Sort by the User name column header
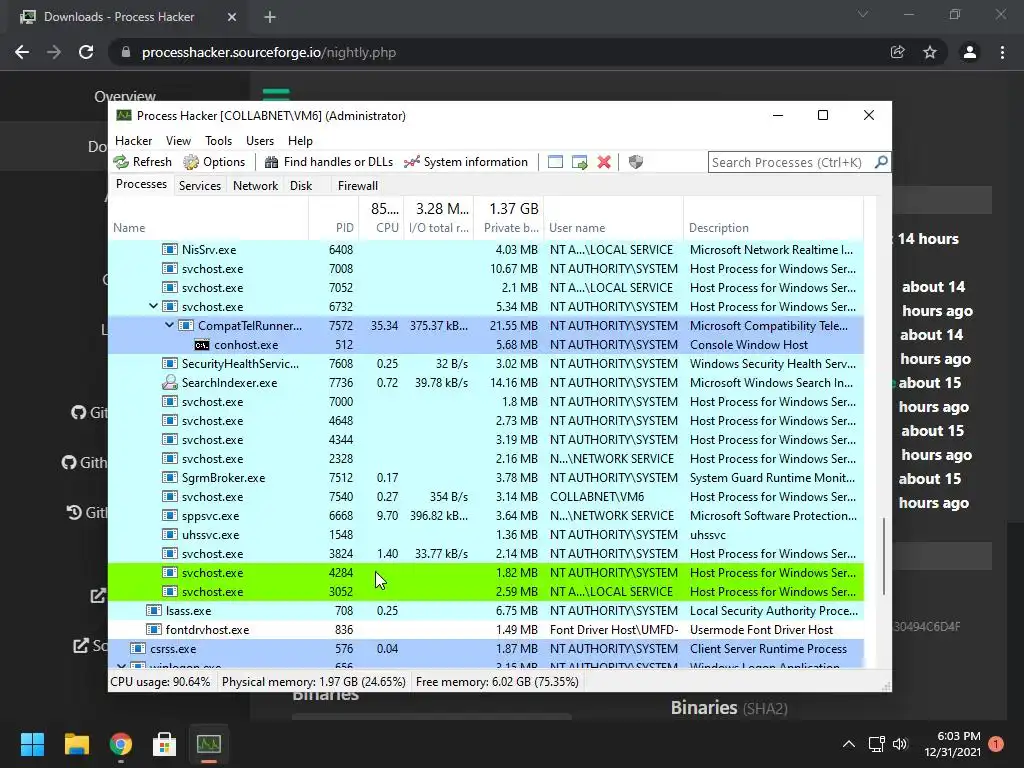 pos(613,227)
